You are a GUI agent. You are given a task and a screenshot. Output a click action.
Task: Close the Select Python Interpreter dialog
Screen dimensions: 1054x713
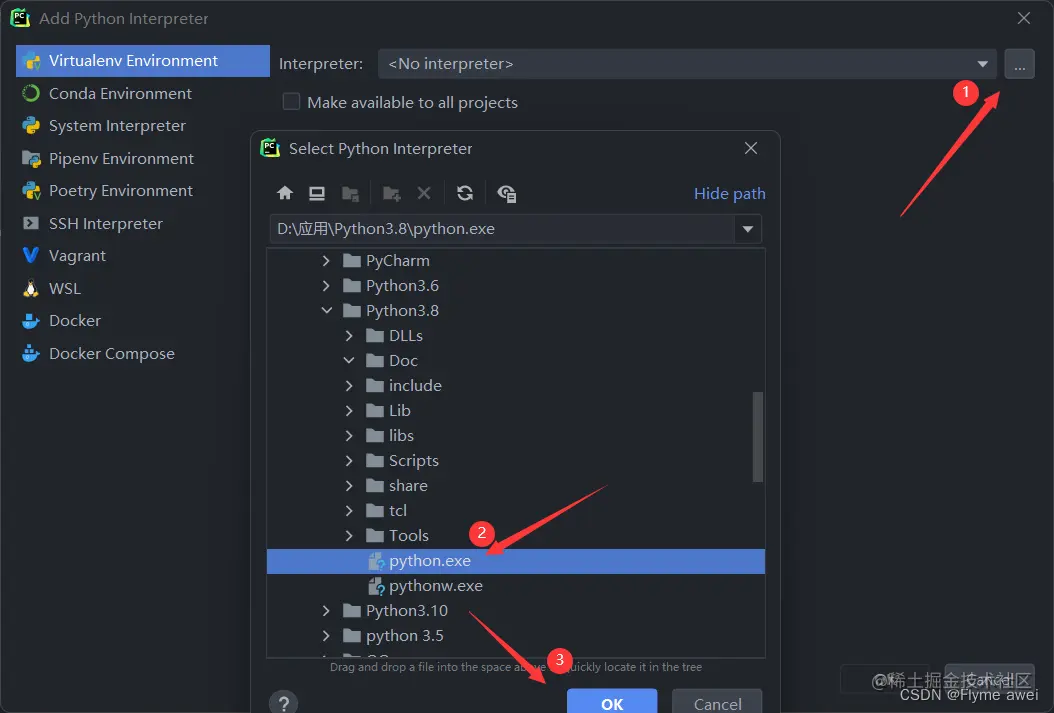[751, 149]
